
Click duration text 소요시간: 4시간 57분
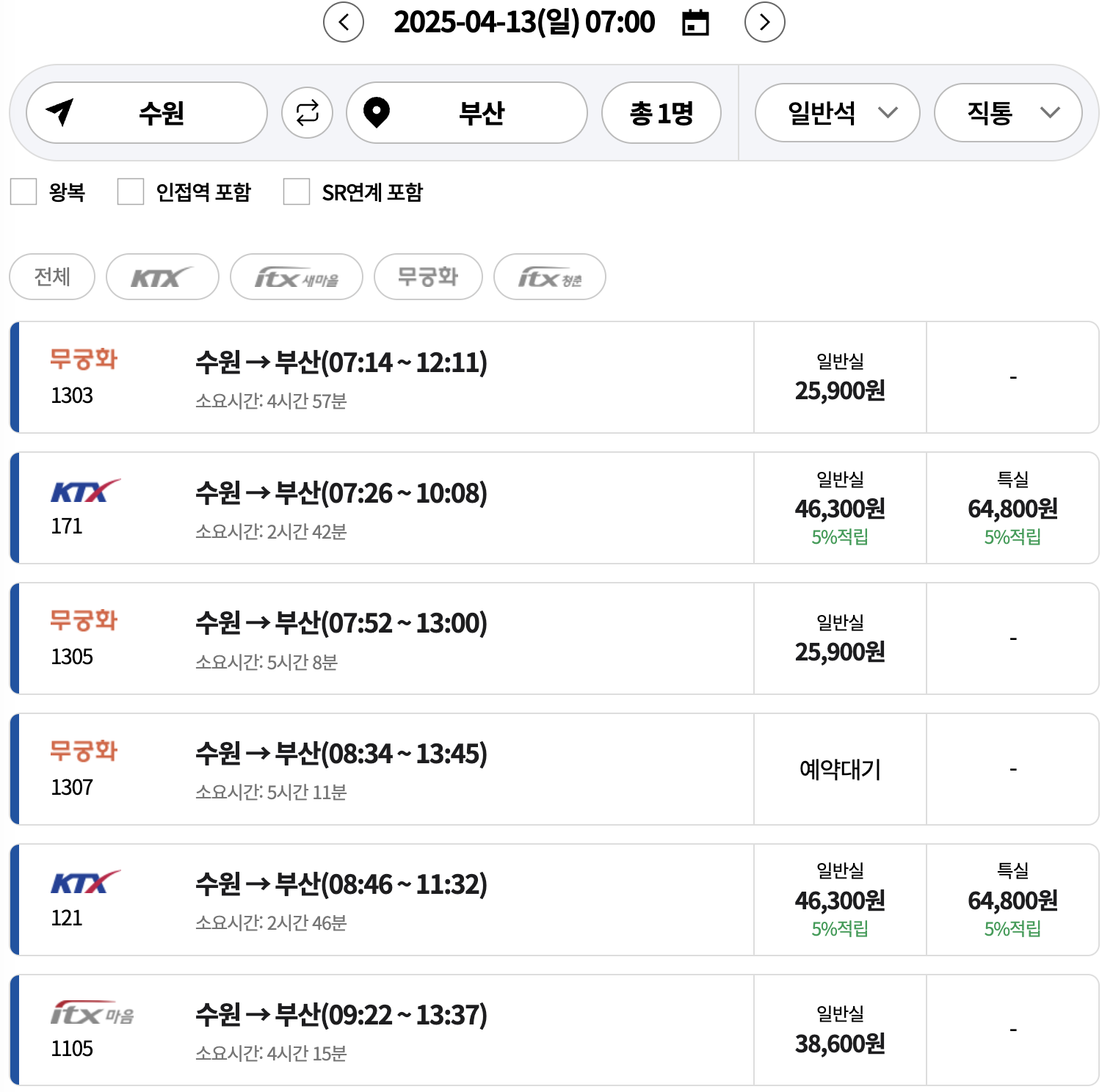271,401
